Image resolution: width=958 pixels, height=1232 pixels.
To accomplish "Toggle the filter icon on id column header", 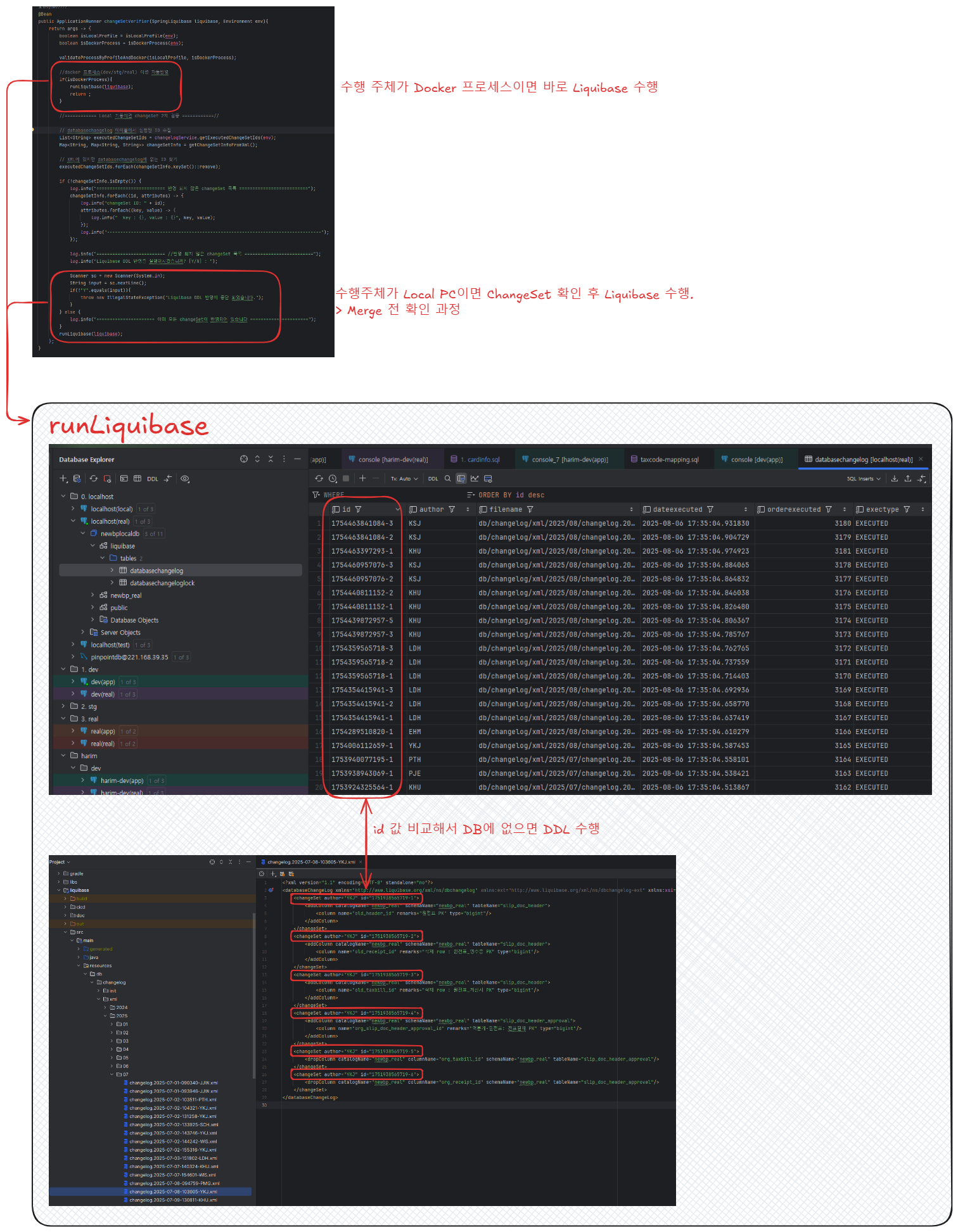I will [359, 509].
